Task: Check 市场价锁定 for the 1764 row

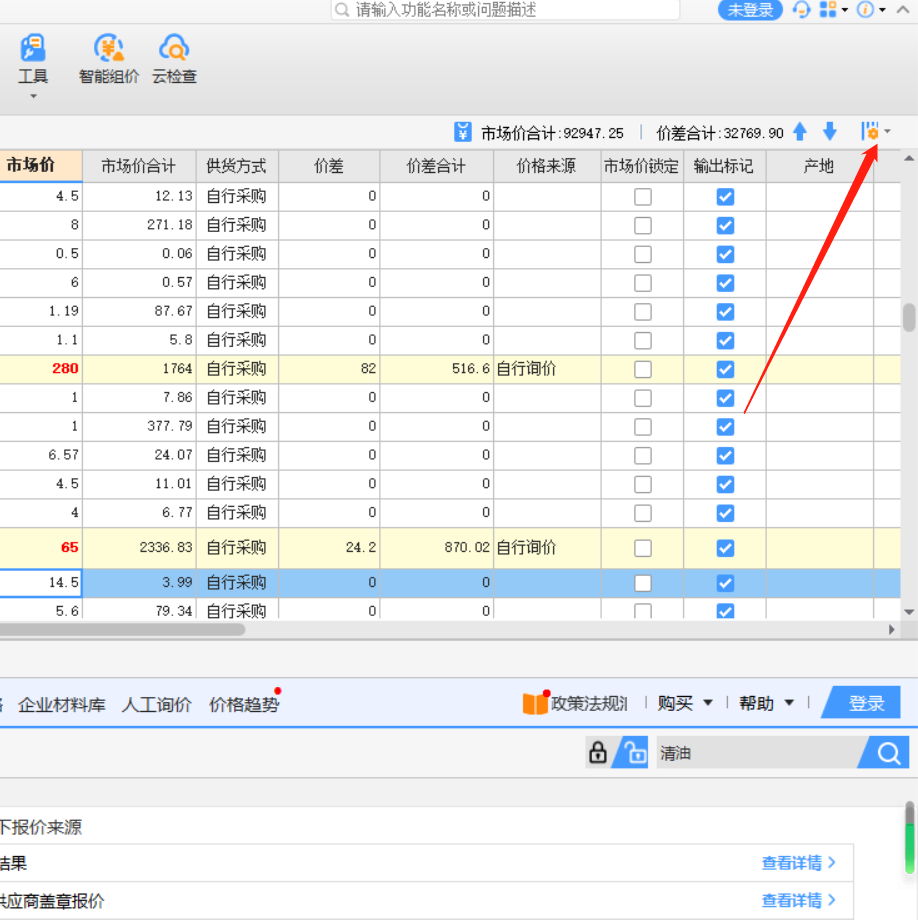Action: pos(643,369)
